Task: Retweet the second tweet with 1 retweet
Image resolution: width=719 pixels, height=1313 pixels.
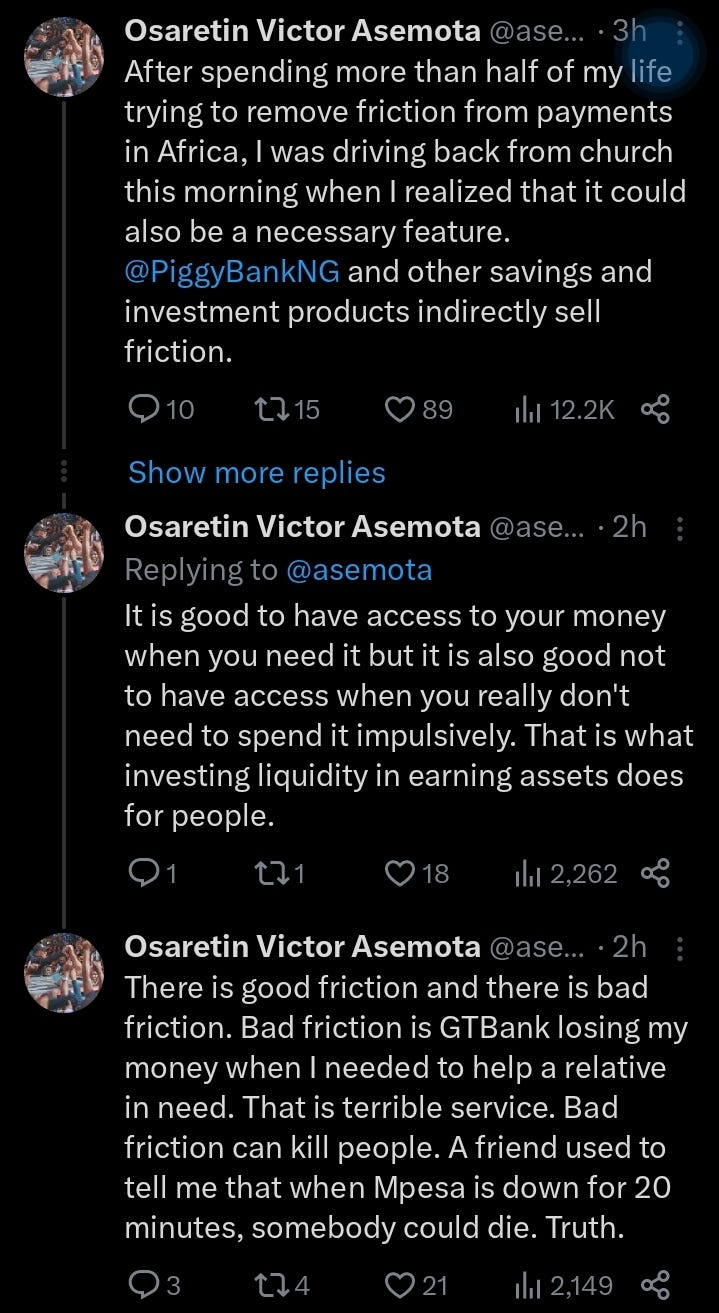Action: [280, 874]
